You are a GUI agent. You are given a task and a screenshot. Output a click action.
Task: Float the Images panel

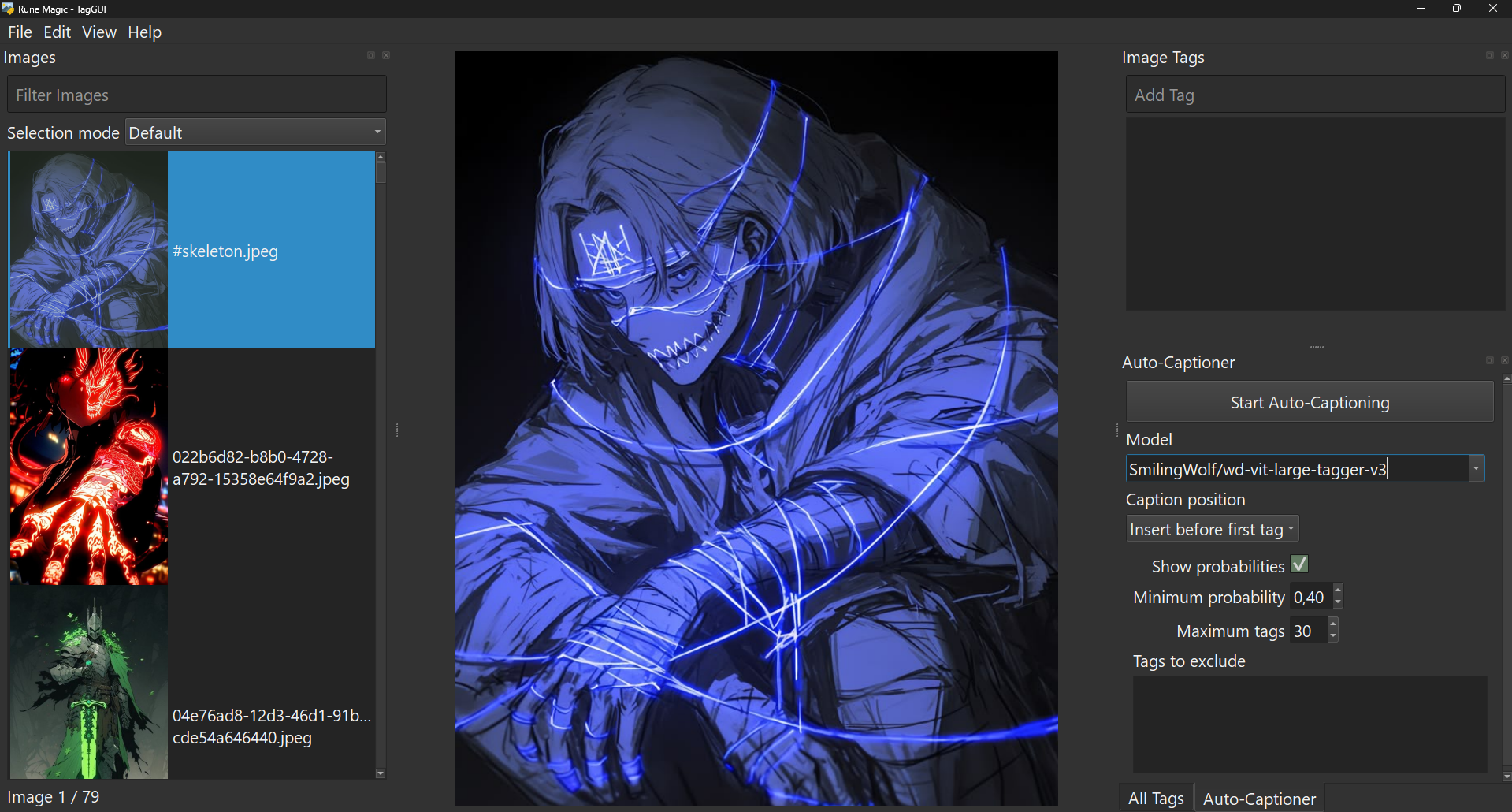pos(370,56)
